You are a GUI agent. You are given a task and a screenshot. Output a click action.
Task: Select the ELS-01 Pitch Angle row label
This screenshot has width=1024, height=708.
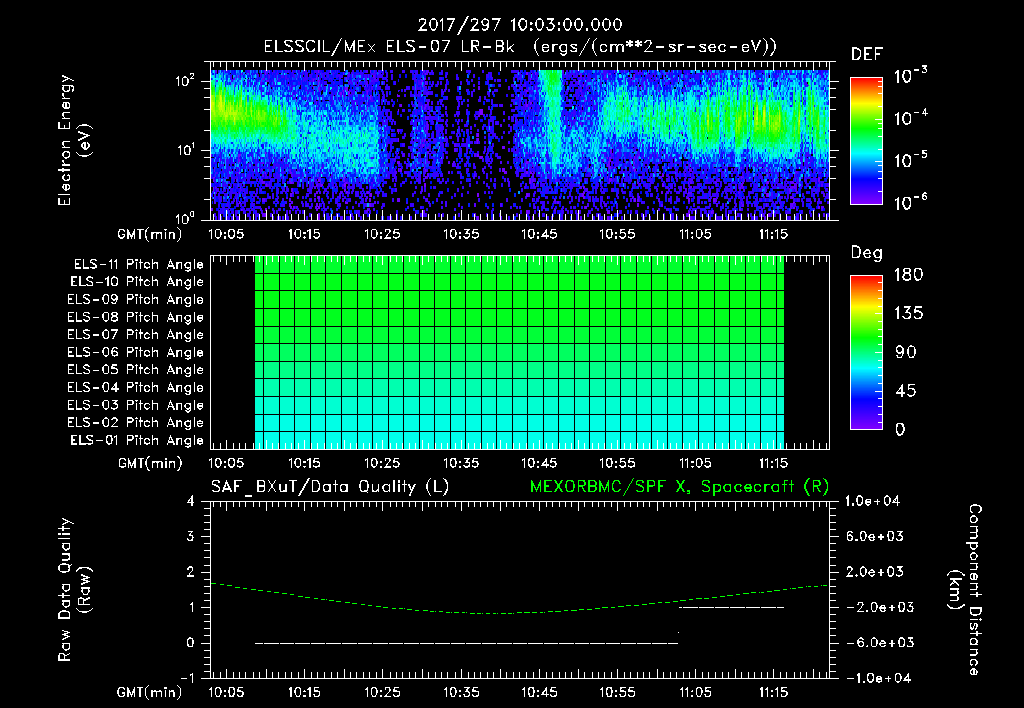tap(137, 440)
